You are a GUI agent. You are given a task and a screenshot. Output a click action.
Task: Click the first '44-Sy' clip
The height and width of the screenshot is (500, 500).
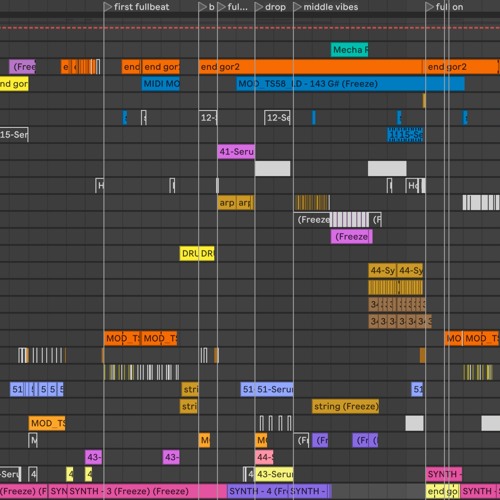click(382, 270)
